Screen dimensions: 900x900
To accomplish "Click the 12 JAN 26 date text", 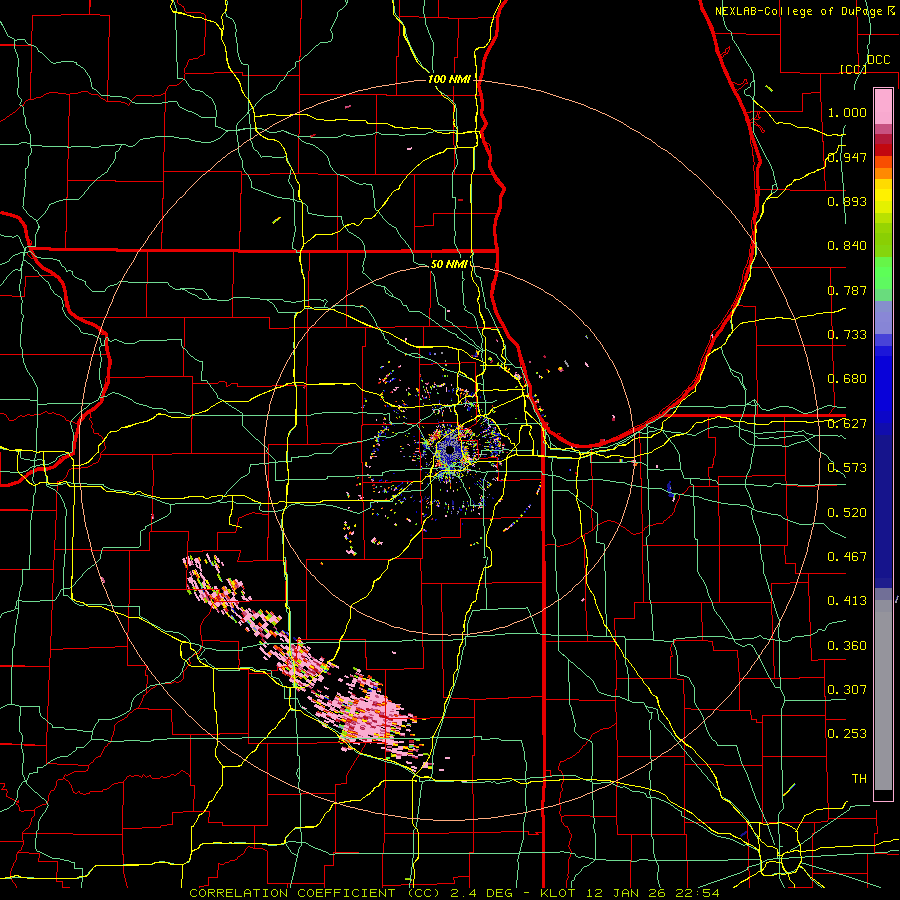I will coord(626,893).
